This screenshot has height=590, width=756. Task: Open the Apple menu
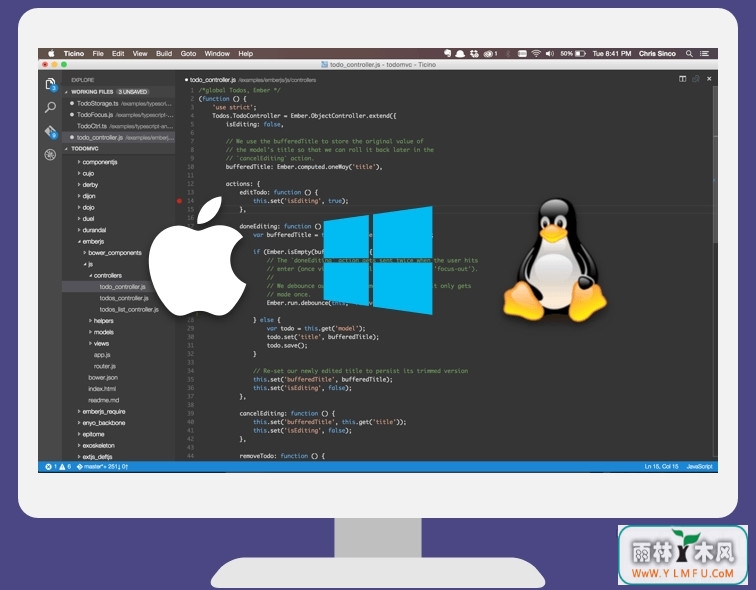(x=51, y=54)
